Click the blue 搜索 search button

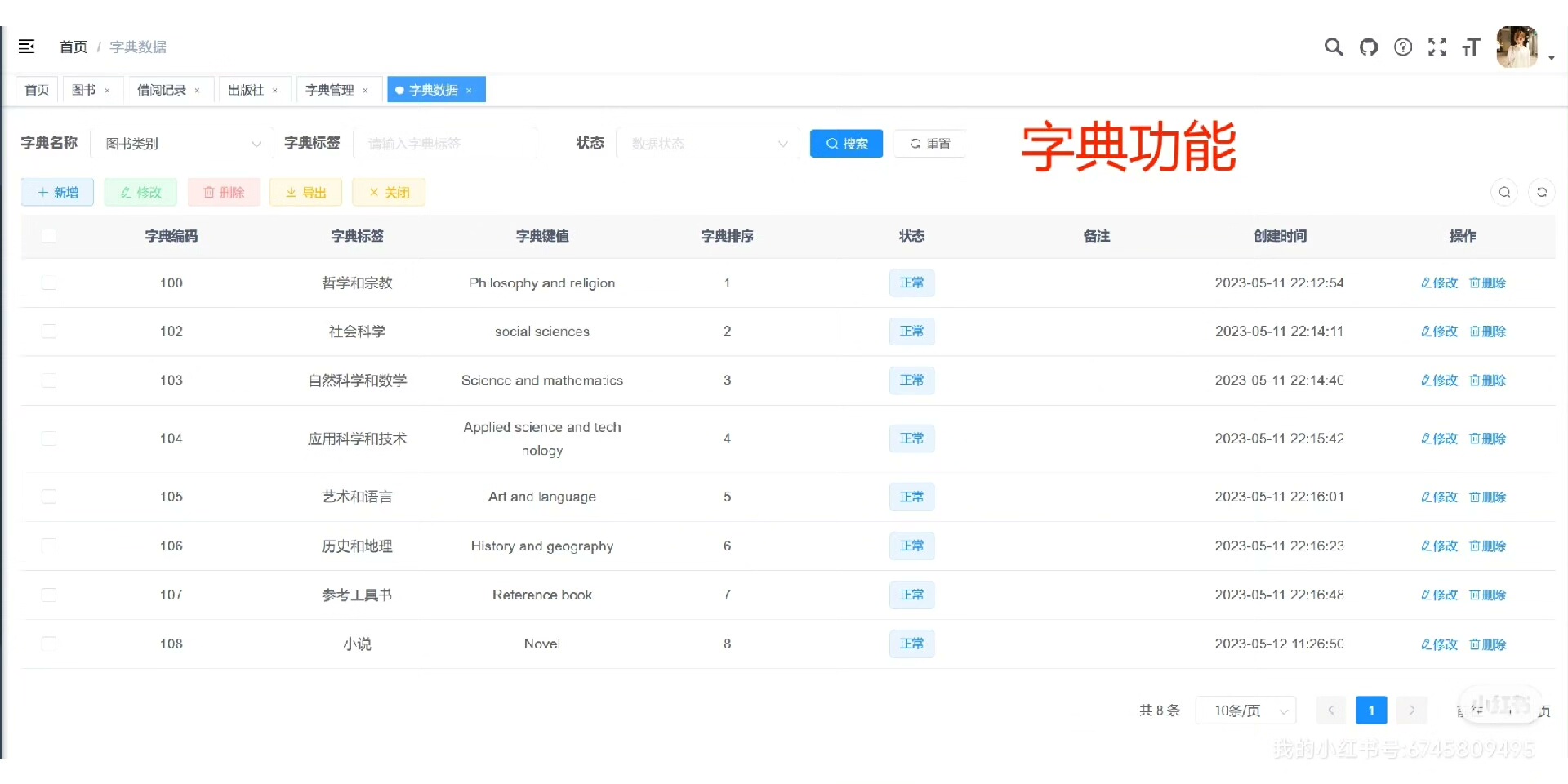pyautogui.click(x=846, y=144)
